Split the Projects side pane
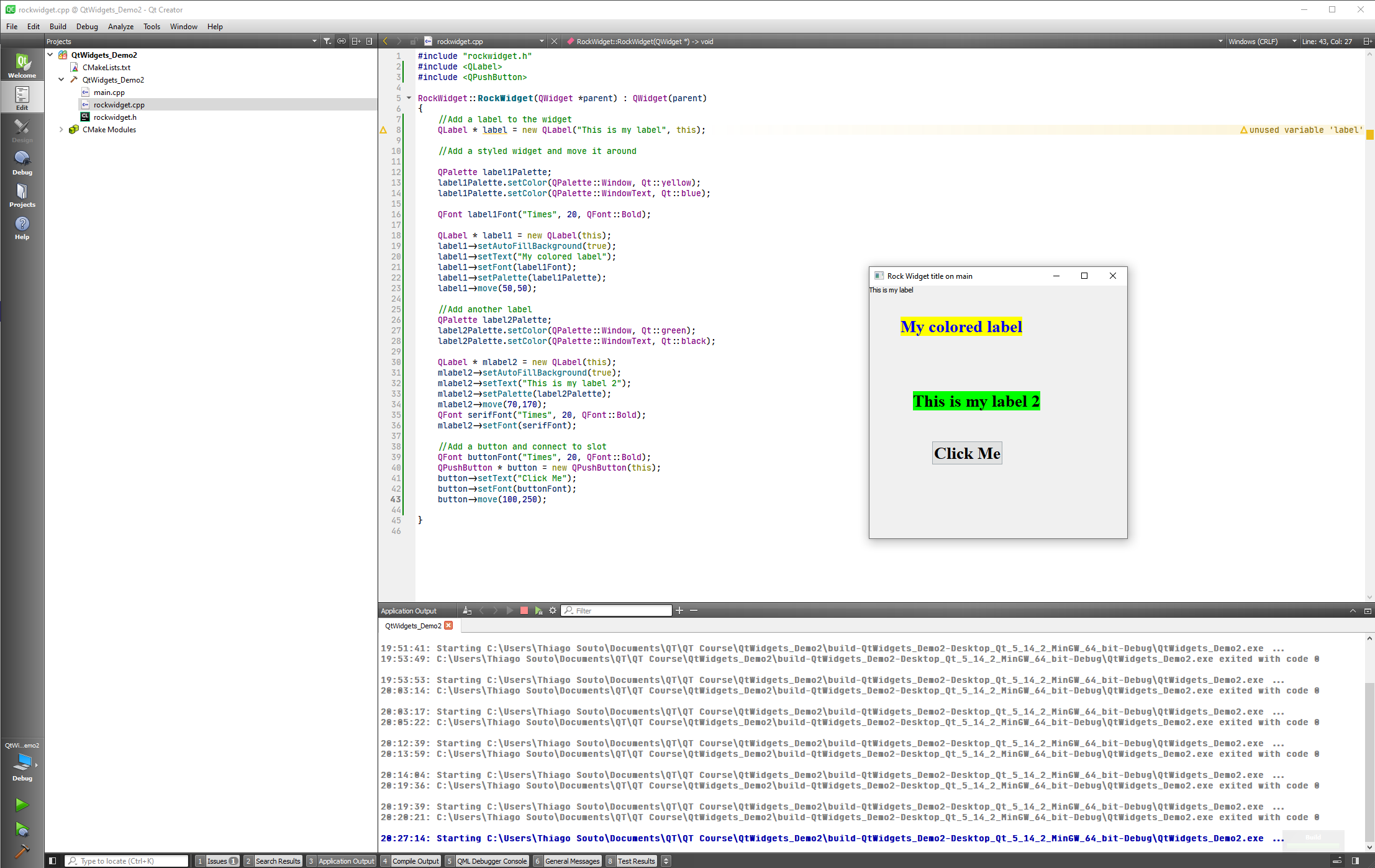This screenshot has width=1375, height=868. (356, 42)
